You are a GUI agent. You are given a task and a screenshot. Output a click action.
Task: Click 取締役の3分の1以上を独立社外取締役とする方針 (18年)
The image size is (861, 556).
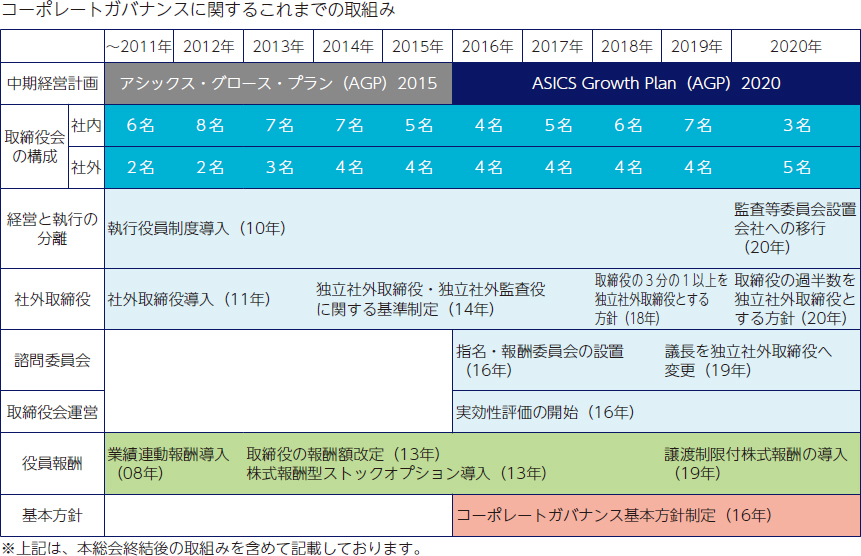pyautogui.click(x=661, y=300)
